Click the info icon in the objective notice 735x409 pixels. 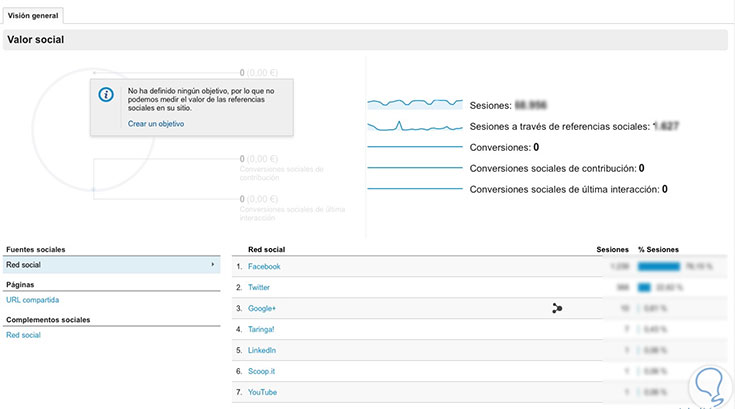pos(107,95)
